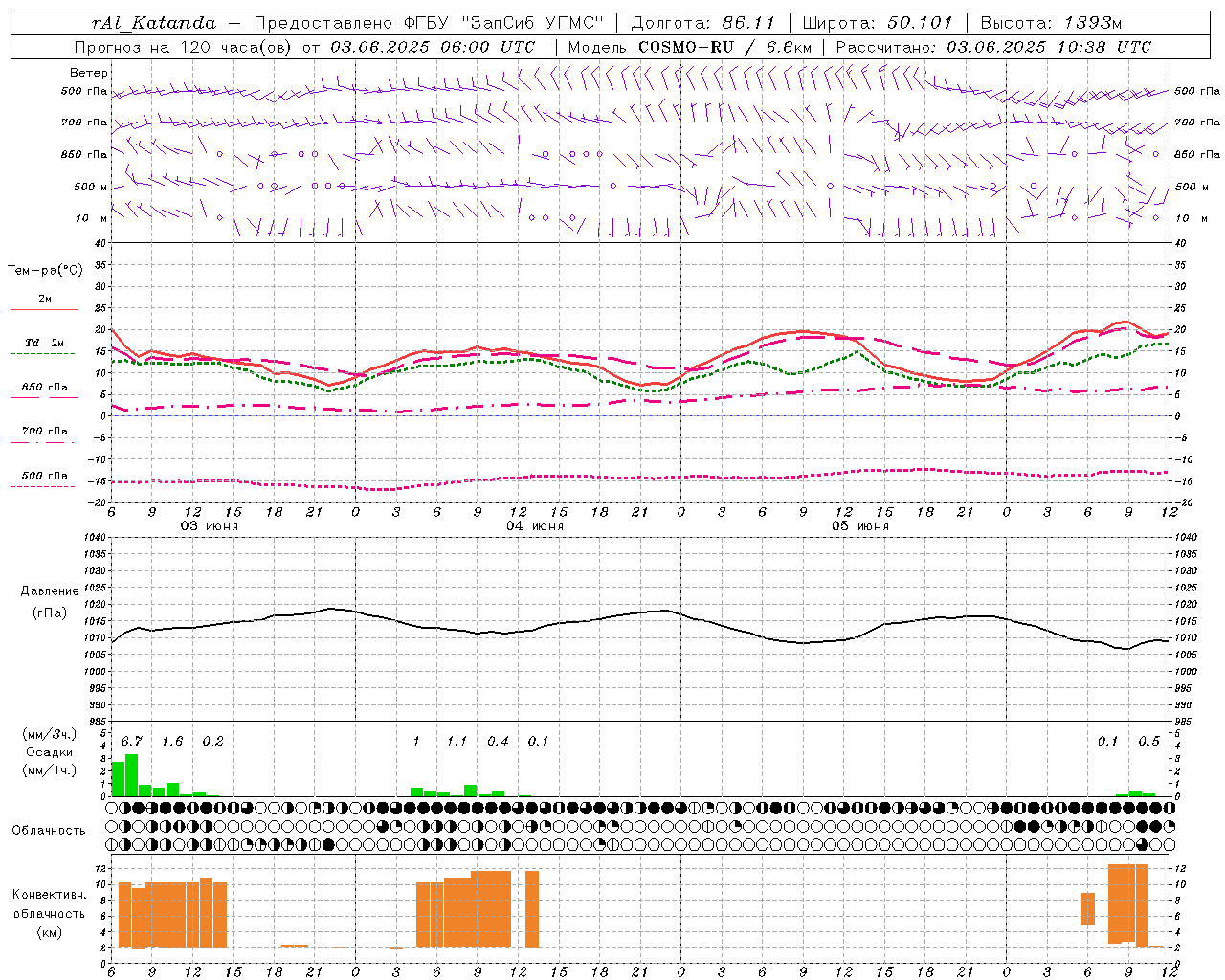Screen dimensions: 1225x980
Task: Click the Высота: 1393м value
Action: pos(1051,23)
